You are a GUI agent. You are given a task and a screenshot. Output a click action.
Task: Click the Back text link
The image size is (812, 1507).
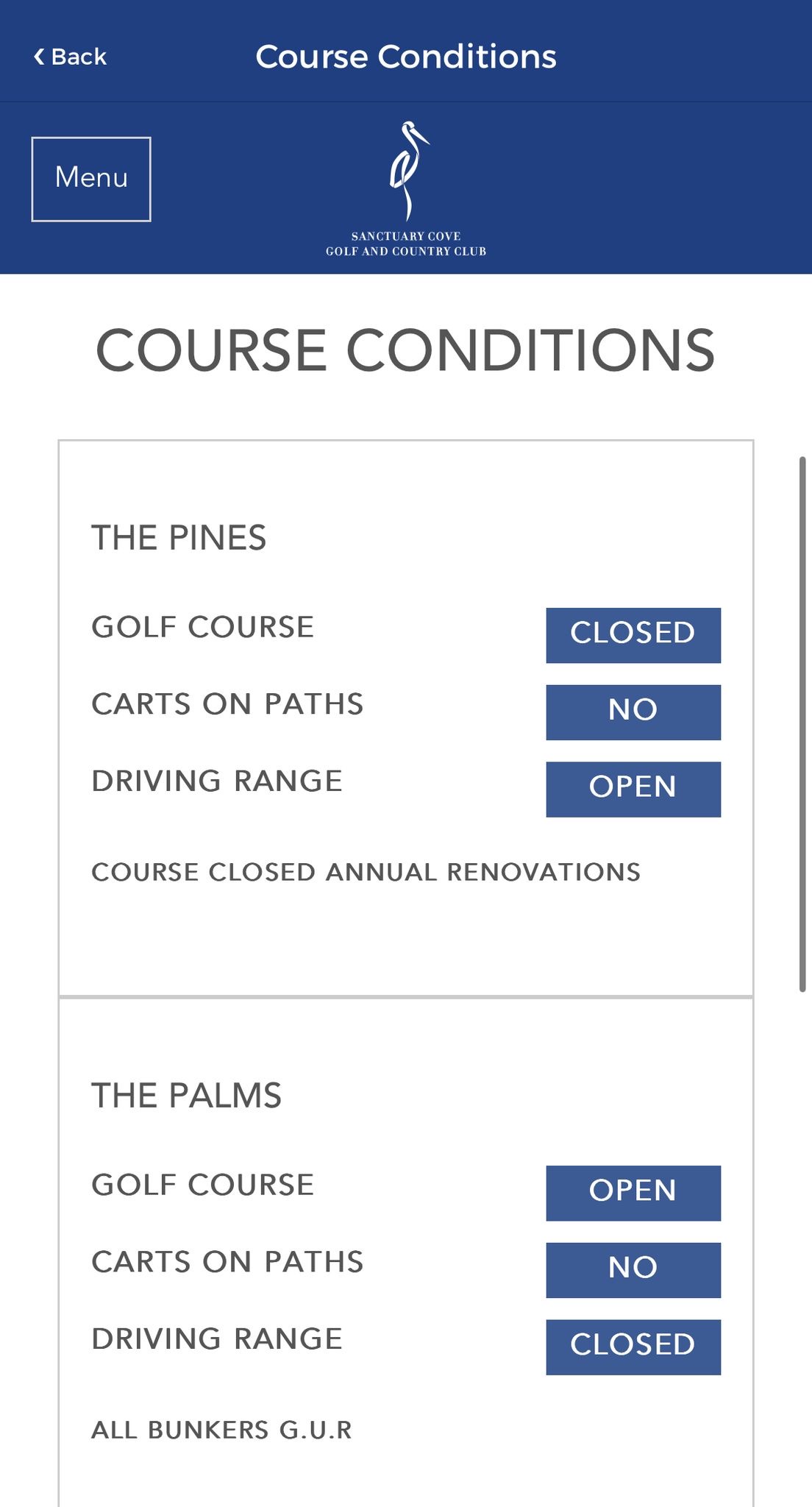(x=79, y=57)
